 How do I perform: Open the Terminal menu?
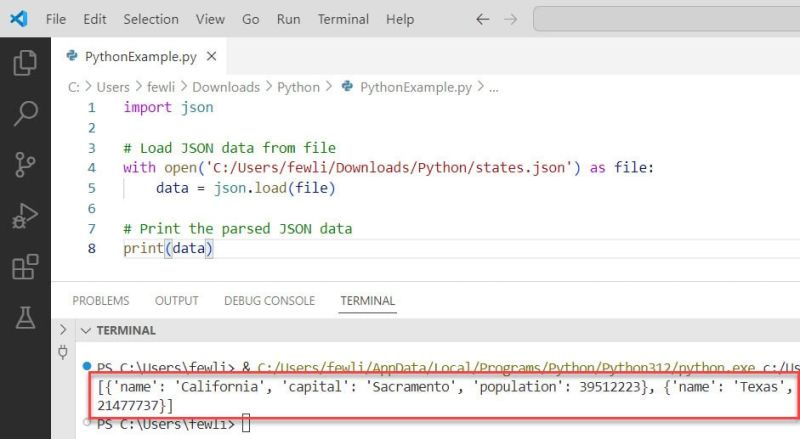click(343, 19)
